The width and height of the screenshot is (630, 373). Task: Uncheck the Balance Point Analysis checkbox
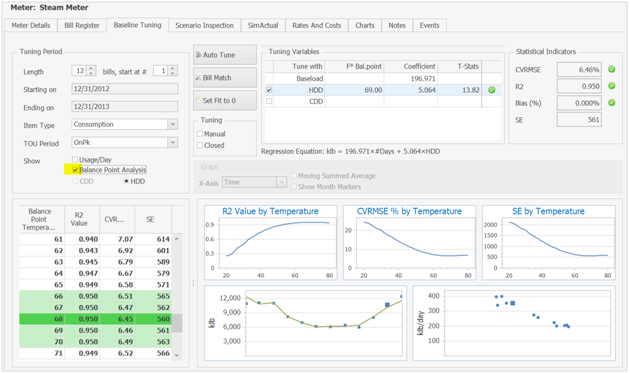tap(75, 170)
